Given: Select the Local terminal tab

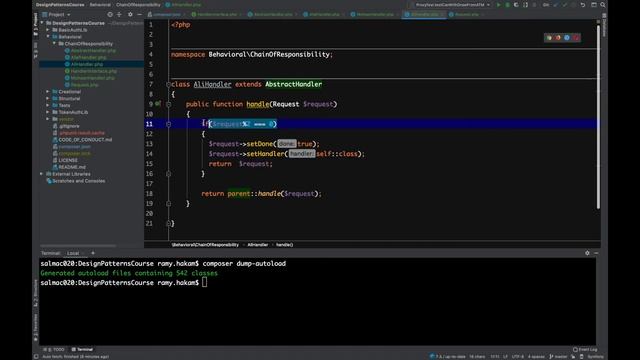Looking at the screenshot, I should pos(73,253).
